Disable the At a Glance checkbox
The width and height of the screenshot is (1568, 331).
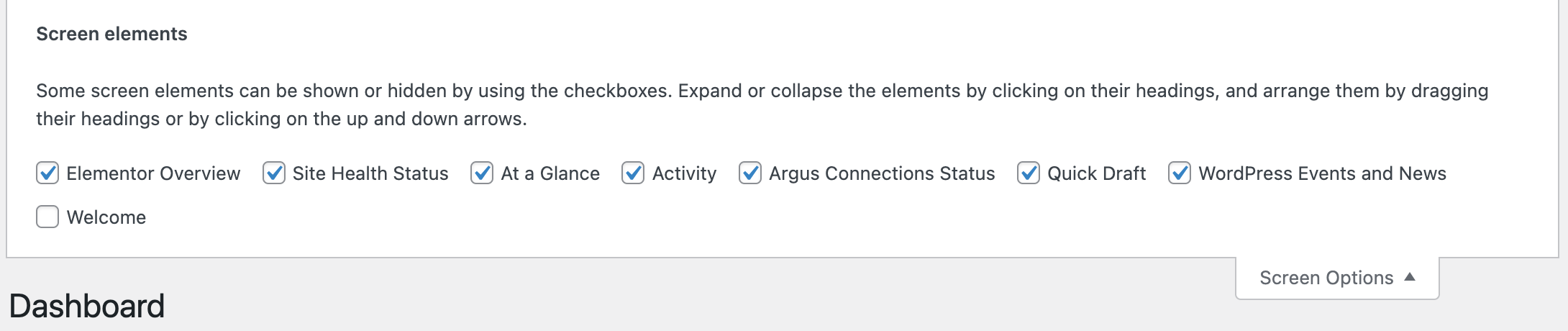pyautogui.click(x=482, y=173)
